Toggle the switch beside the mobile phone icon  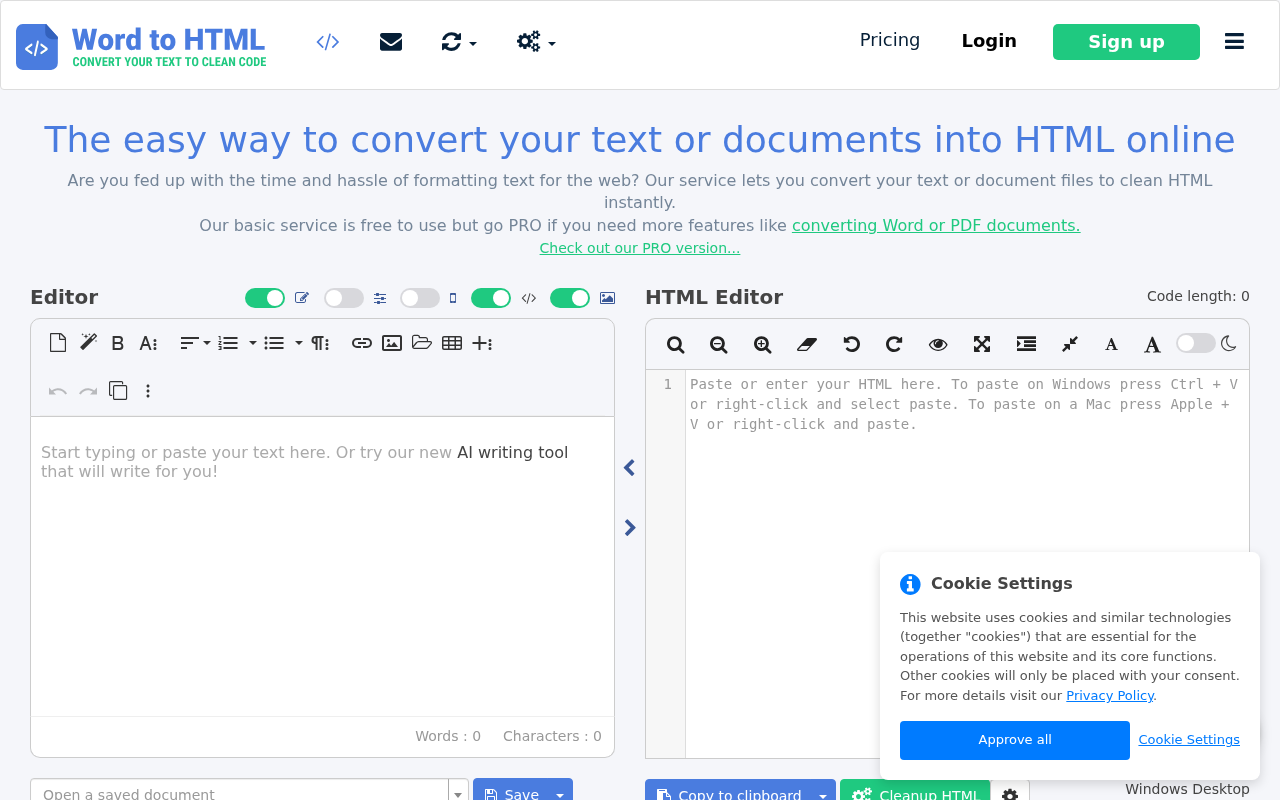pyautogui.click(x=420, y=298)
